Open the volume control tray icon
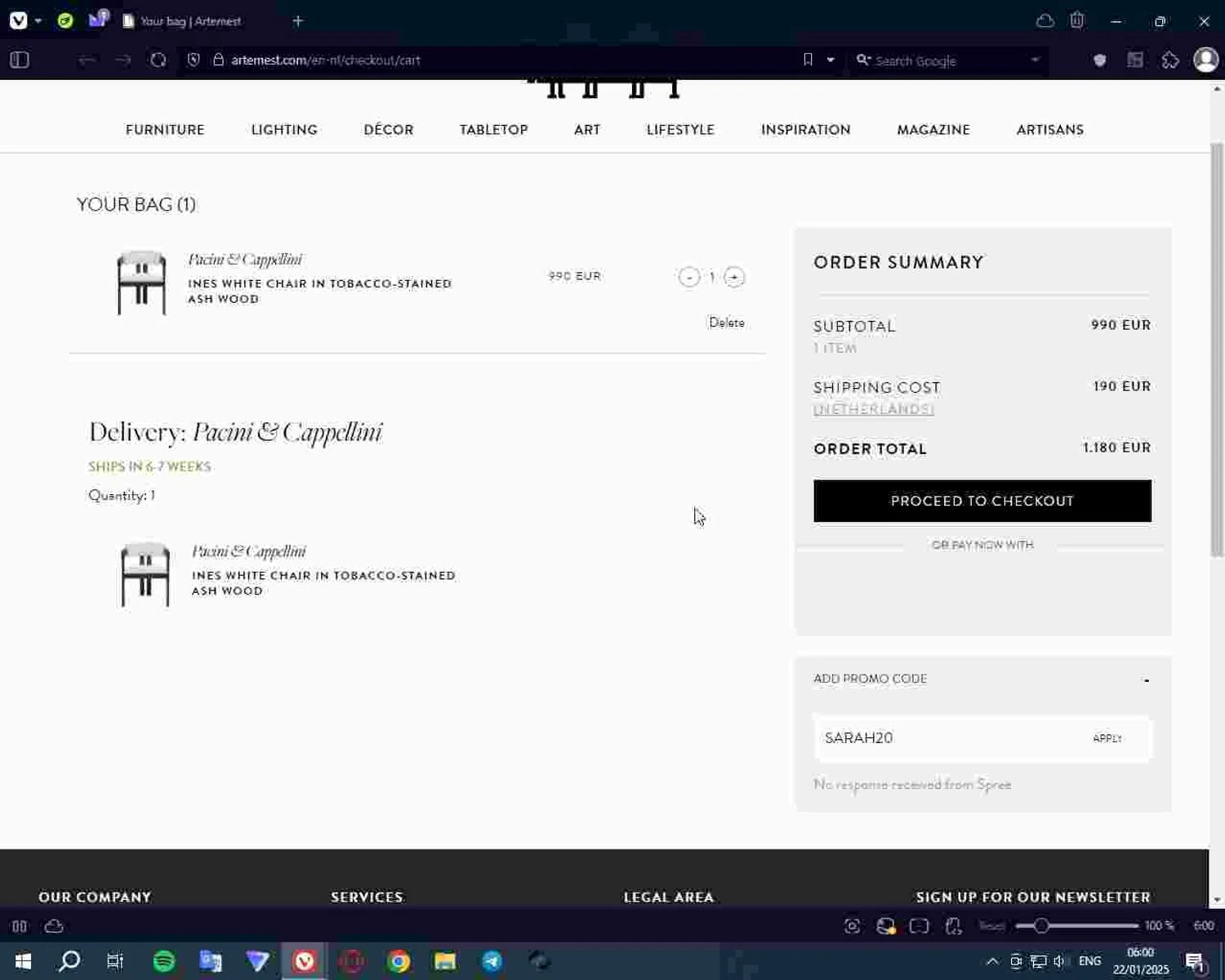 coord(1060,961)
